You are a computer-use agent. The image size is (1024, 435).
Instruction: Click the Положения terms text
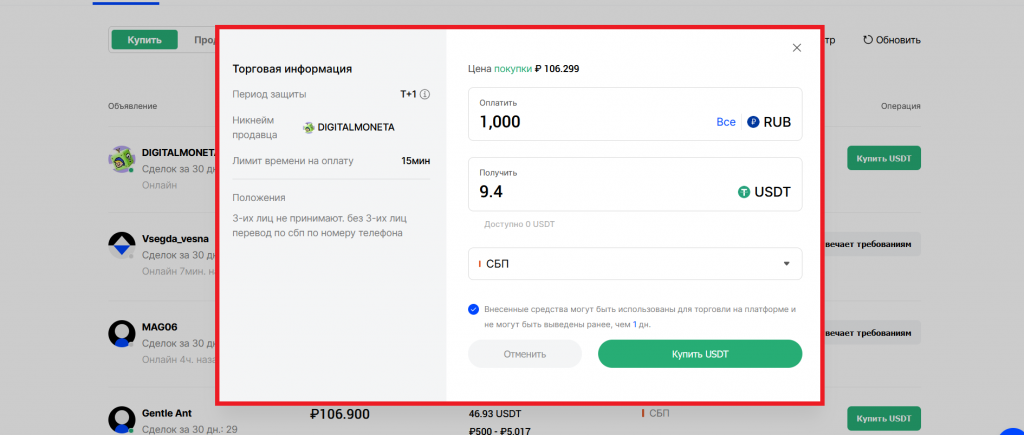[319, 225]
